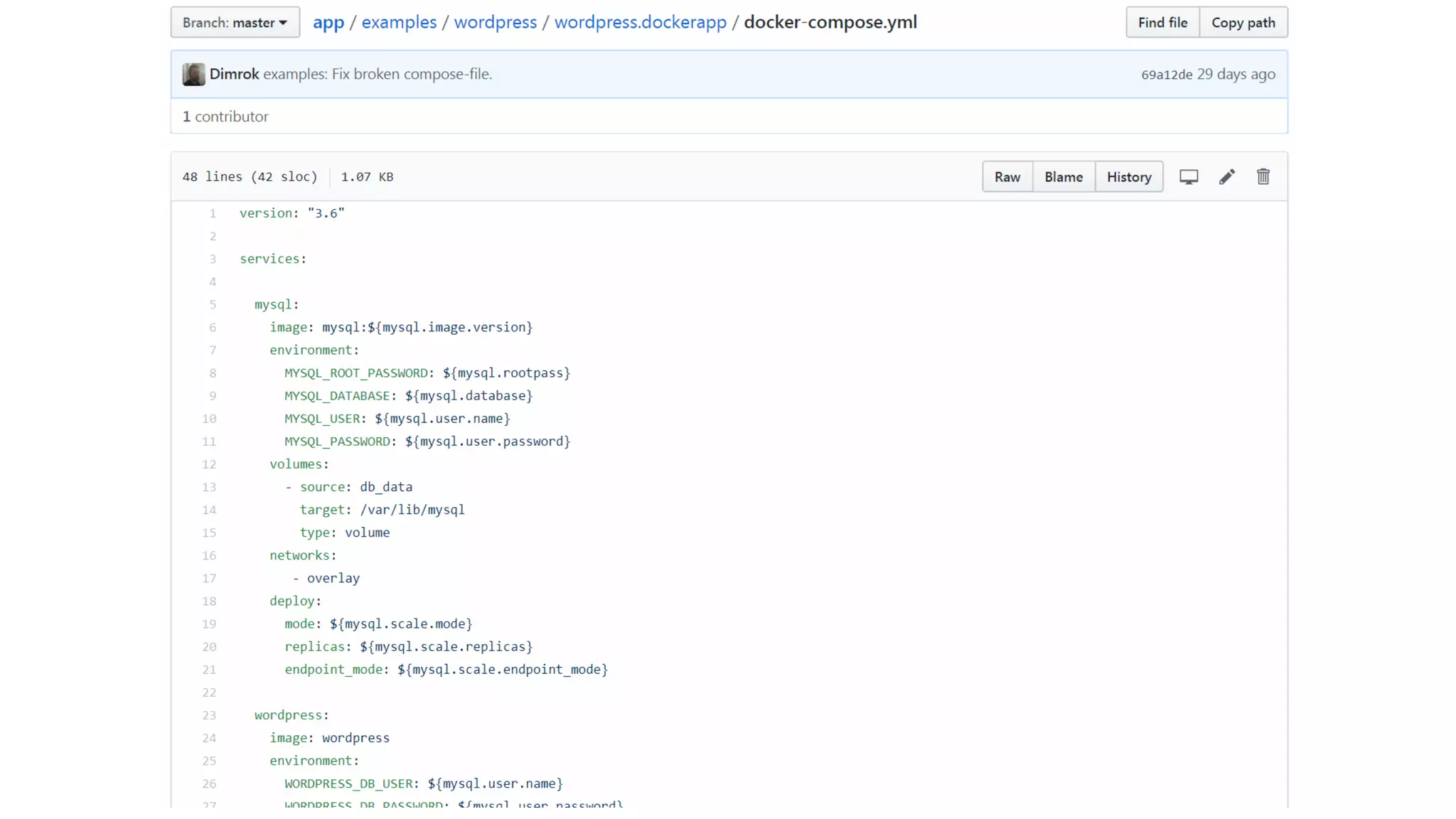Click the 1 contributor label
1456x819 pixels.
click(225, 117)
